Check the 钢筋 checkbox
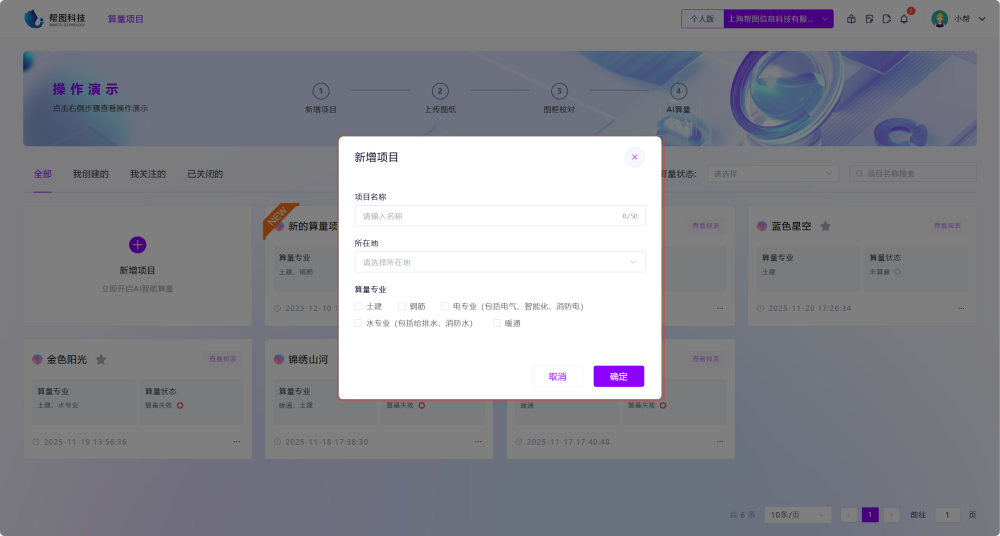Viewport: 1000px width, 536px height. (x=402, y=306)
